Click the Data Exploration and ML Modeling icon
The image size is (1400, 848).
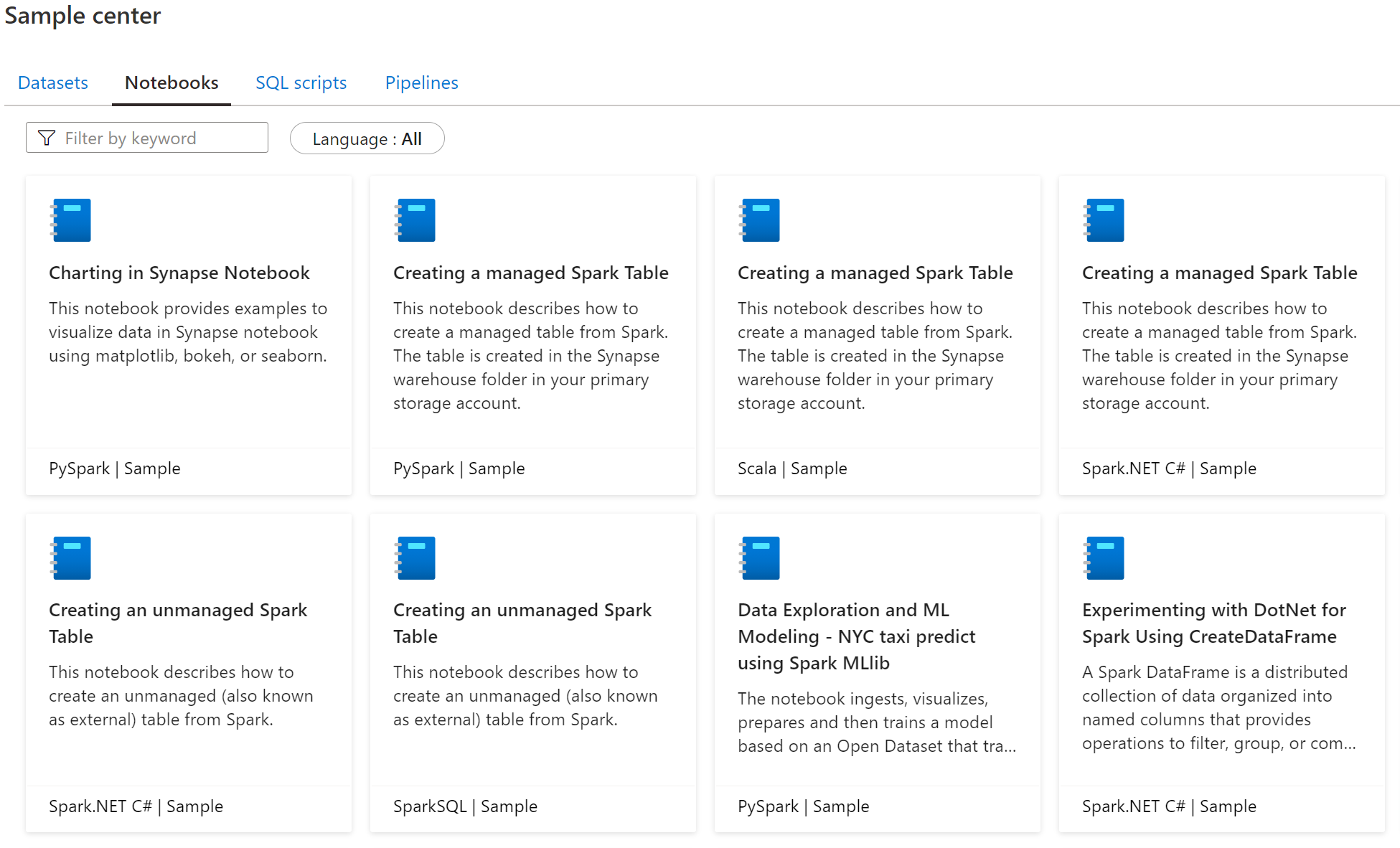tap(759, 558)
